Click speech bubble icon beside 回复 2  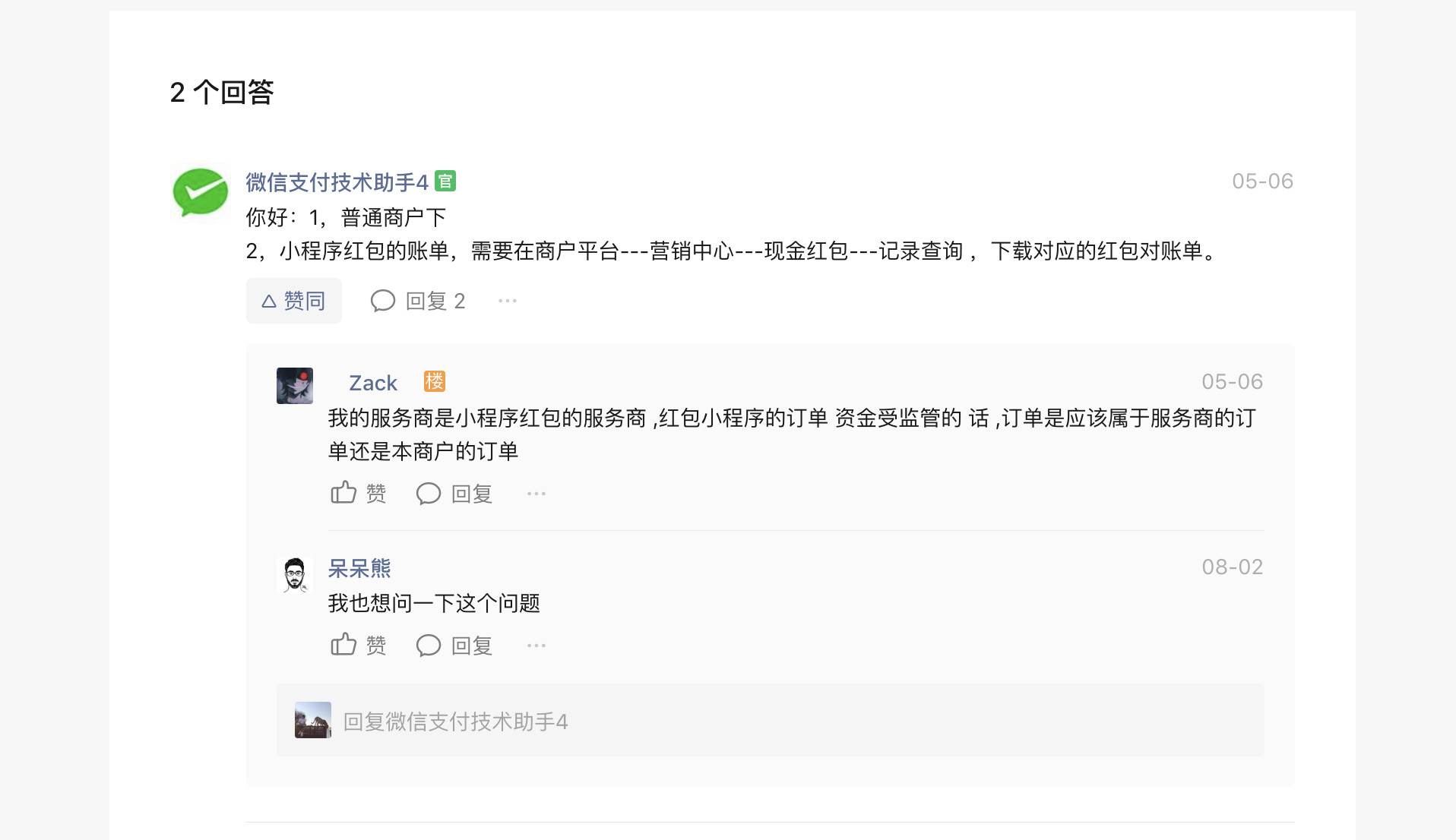[x=383, y=301]
